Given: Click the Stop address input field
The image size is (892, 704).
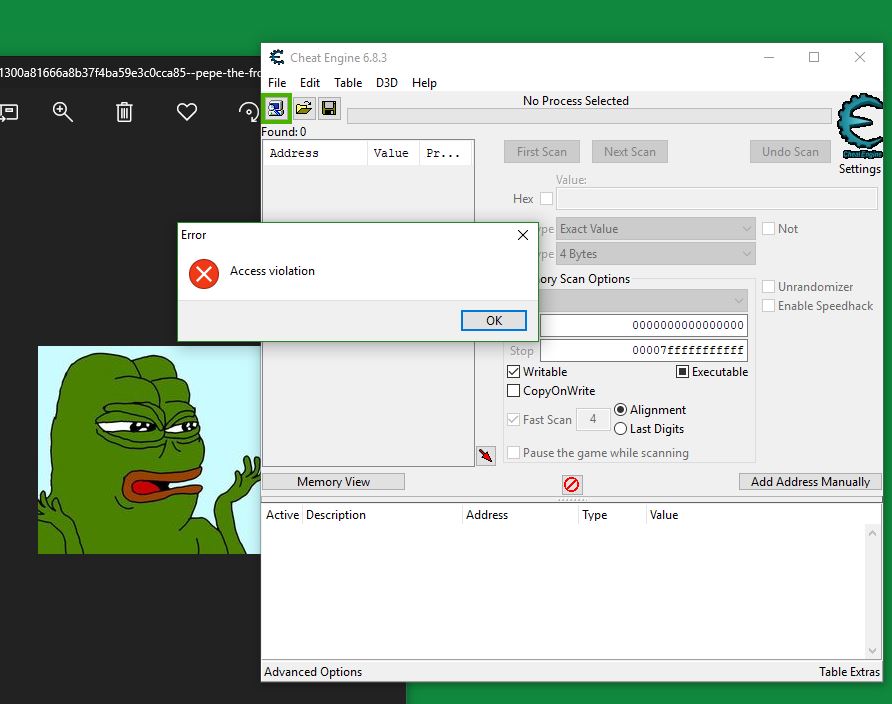Looking at the screenshot, I should pyautogui.click(x=644, y=351).
